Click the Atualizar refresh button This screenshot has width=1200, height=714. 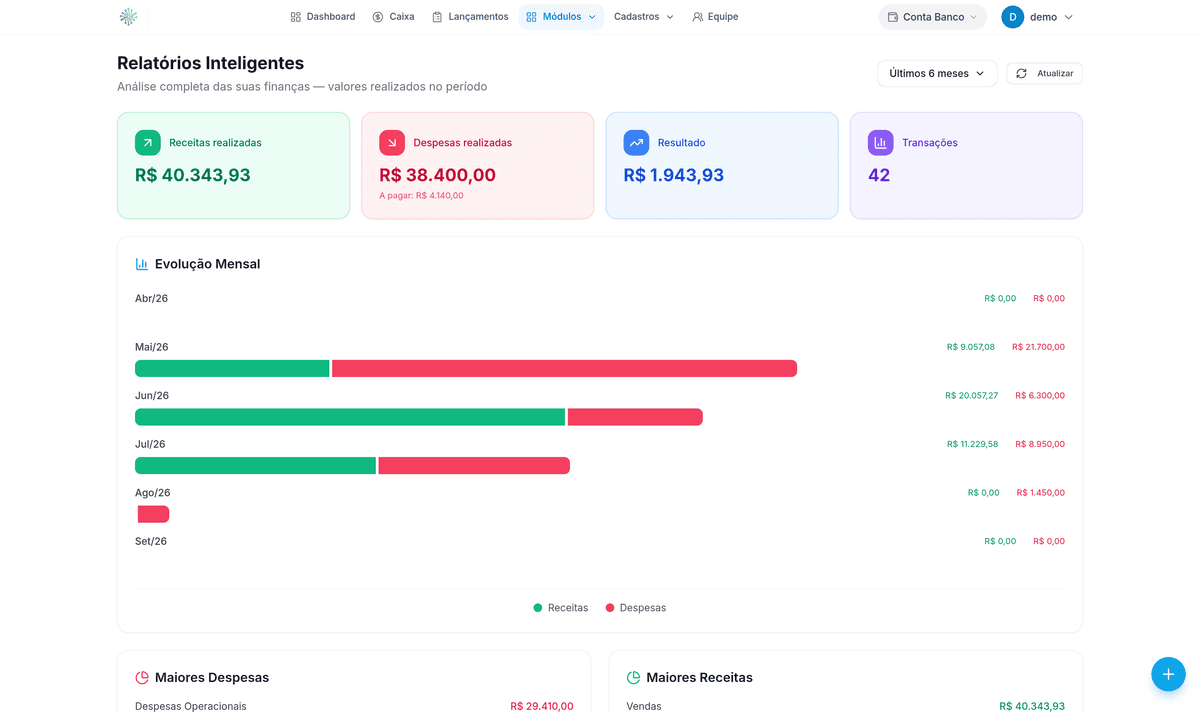tap(1044, 73)
